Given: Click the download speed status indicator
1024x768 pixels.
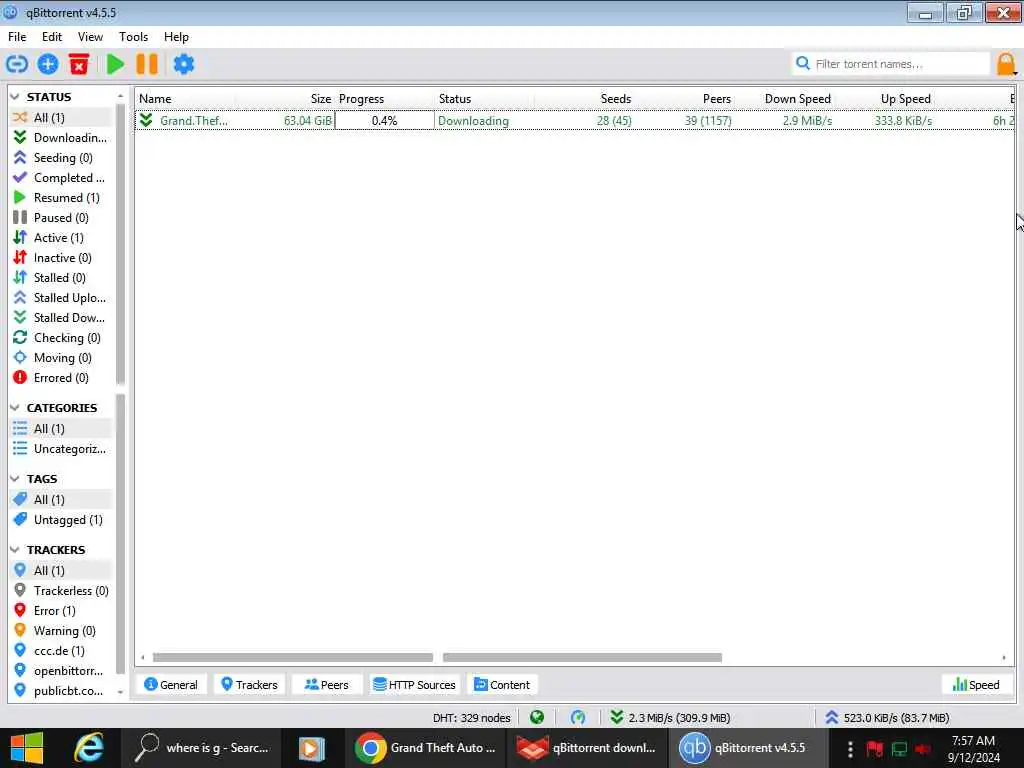Looking at the screenshot, I should coord(670,717).
